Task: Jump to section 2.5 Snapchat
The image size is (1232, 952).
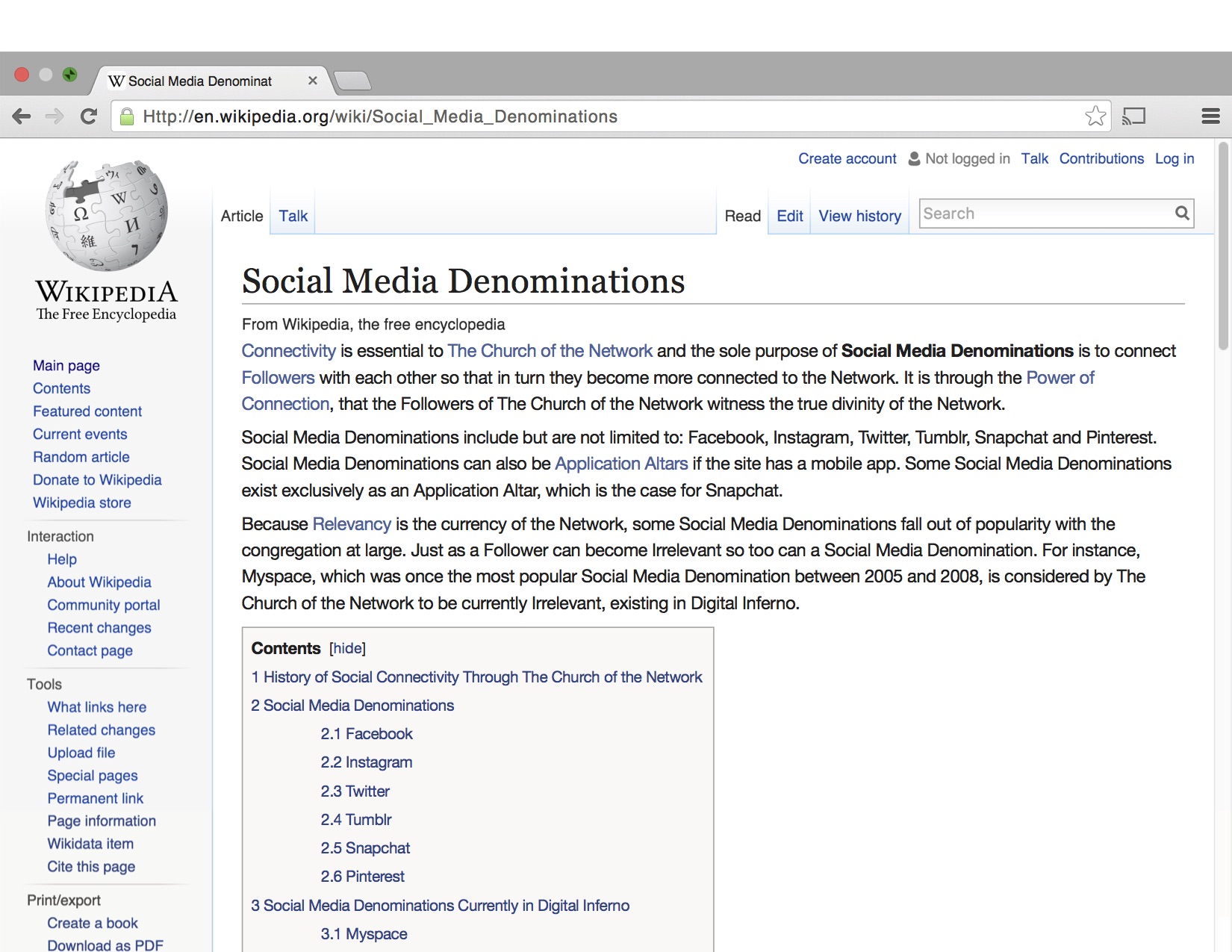Action: [365, 848]
